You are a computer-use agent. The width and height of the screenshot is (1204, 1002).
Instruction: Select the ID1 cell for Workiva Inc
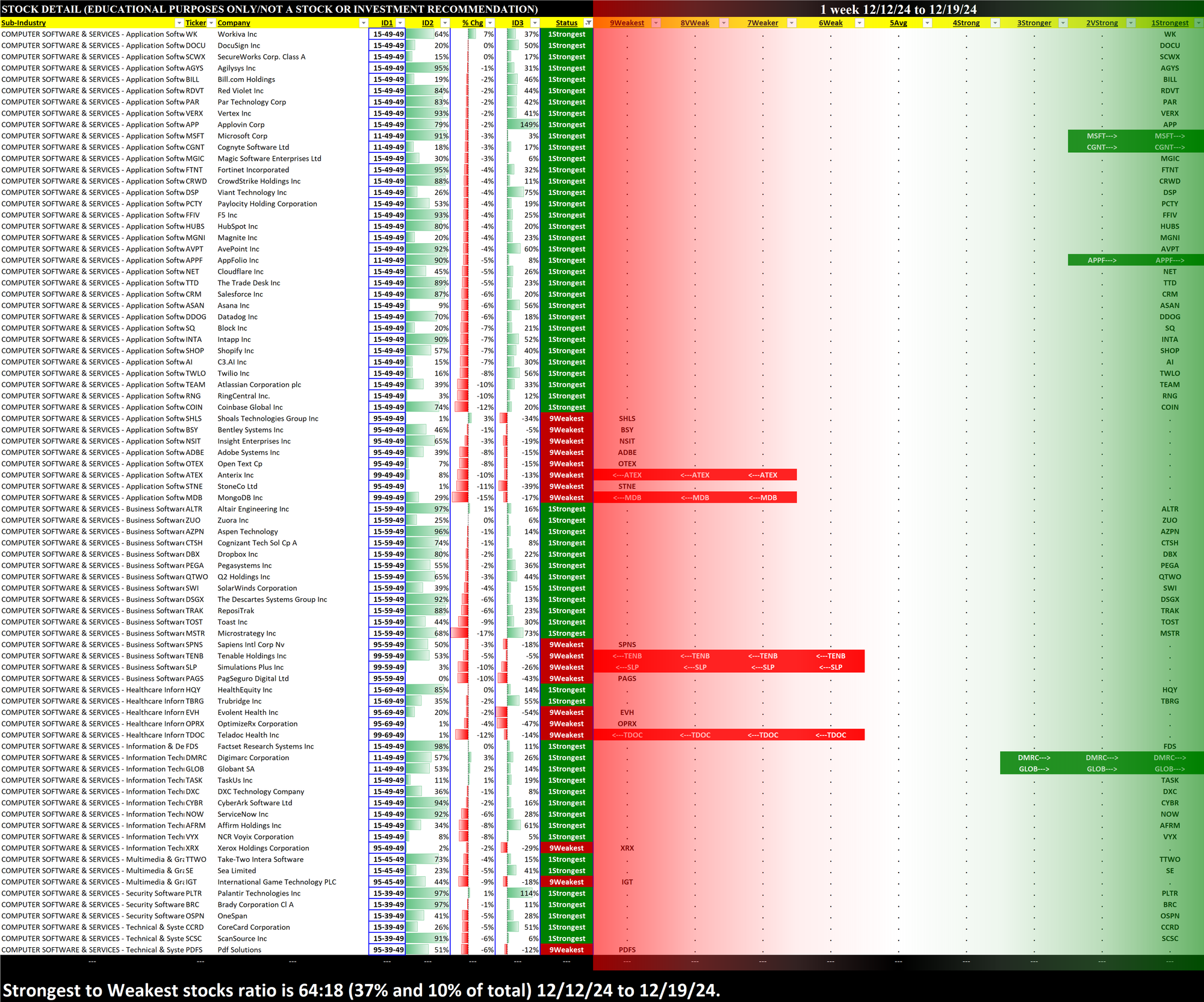(387, 34)
